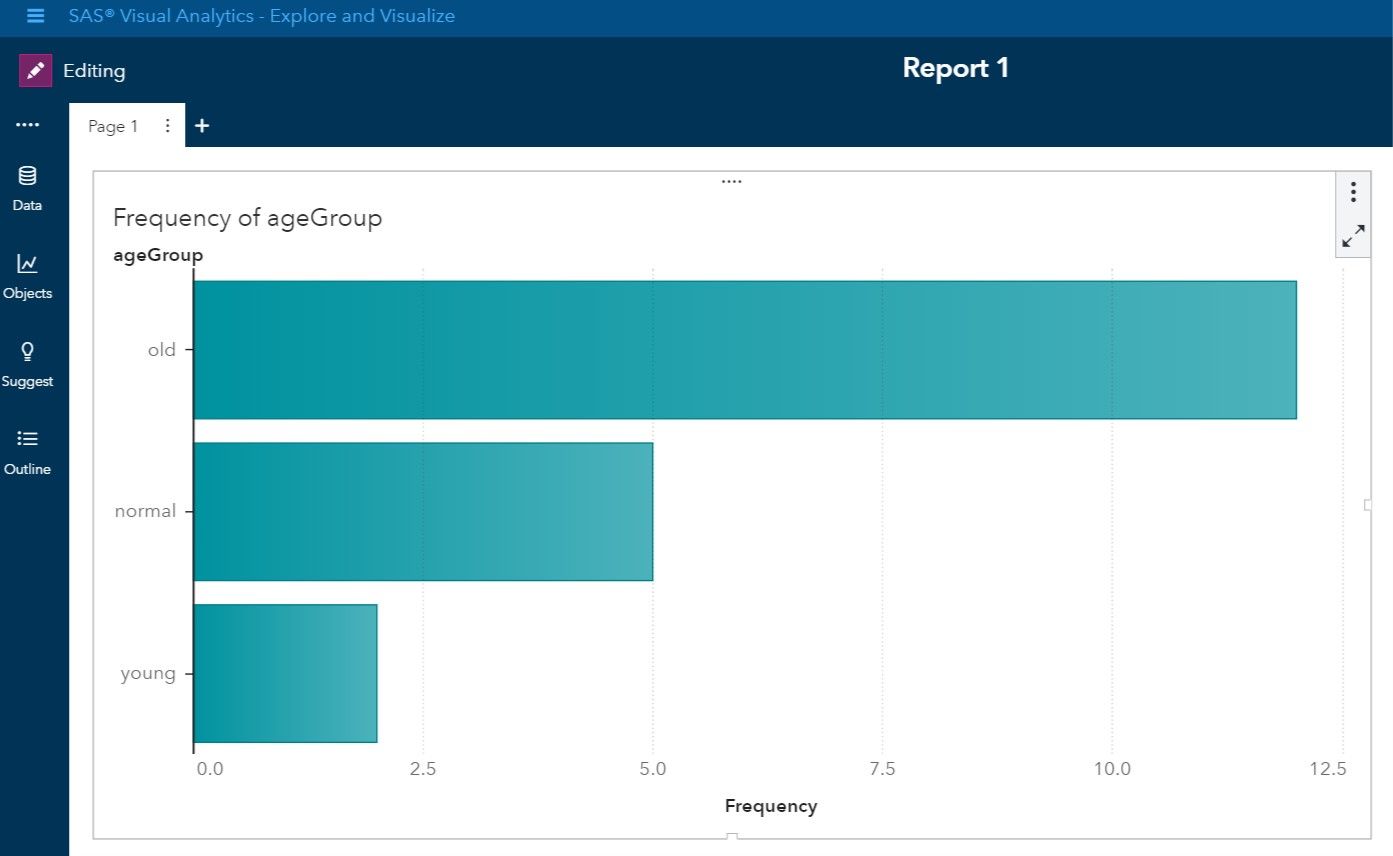This screenshot has width=1393, height=856.
Task: Open the Suggest panel
Action: point(27,364)
